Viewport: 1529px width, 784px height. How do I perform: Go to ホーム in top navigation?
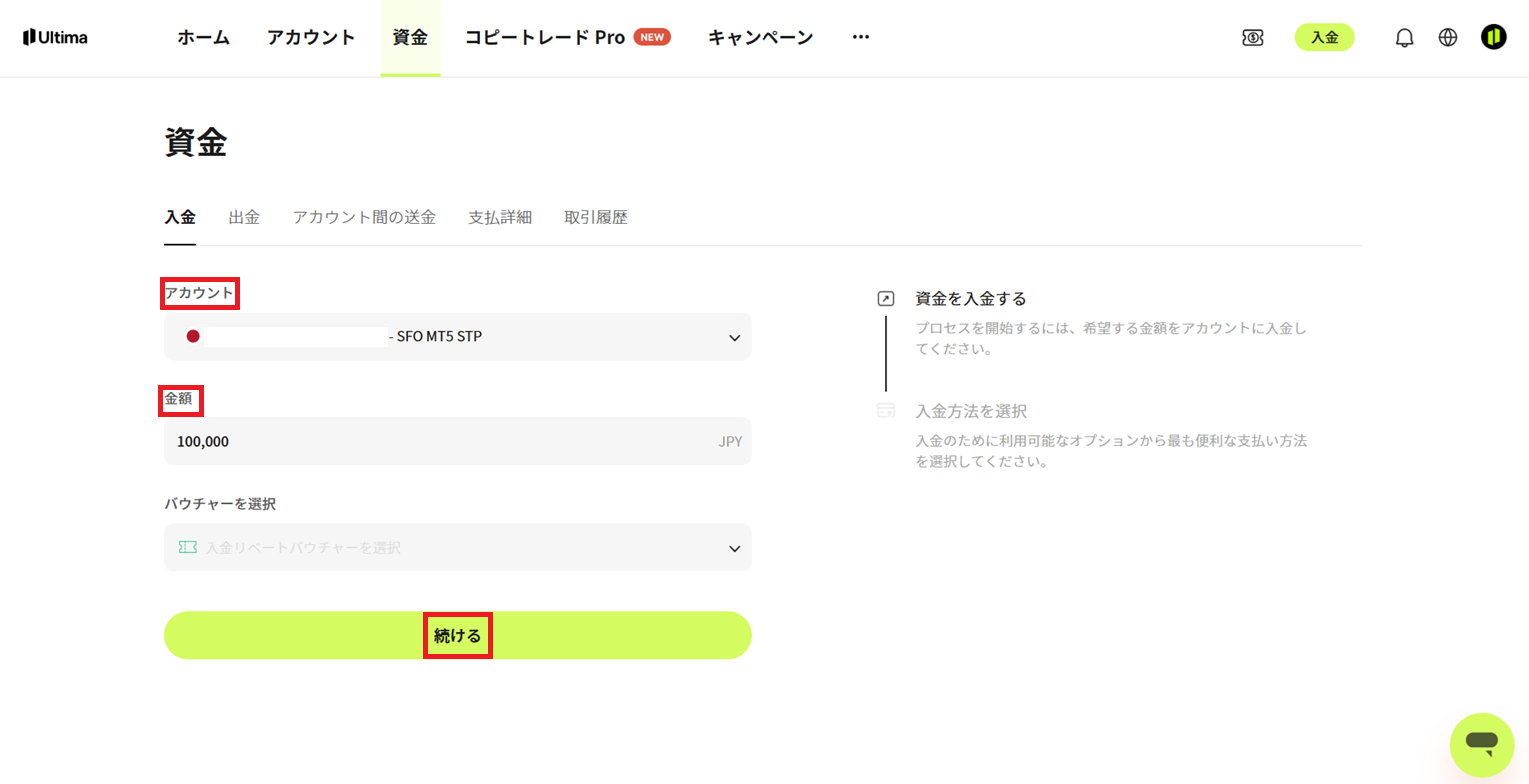204,37
